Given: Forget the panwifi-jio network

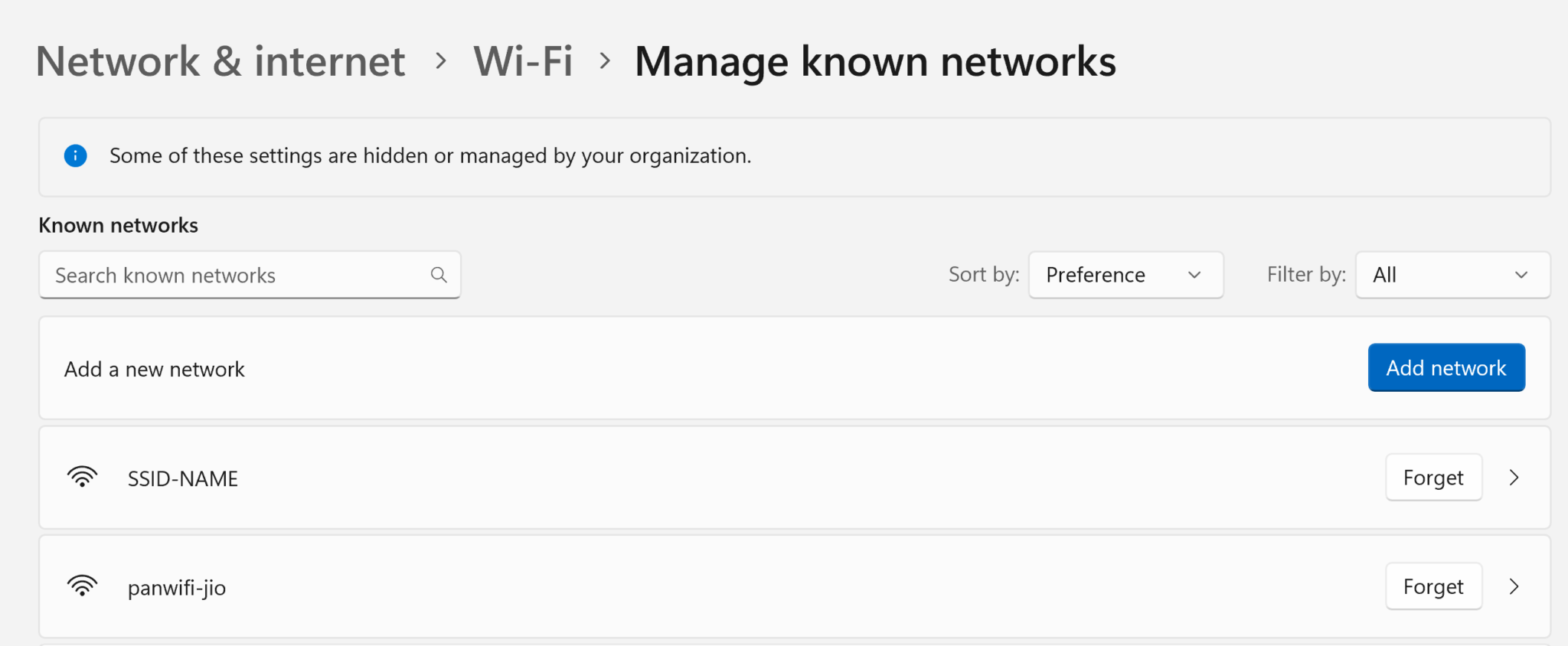Looking at the screenshot, I should tap(1433, 587).
